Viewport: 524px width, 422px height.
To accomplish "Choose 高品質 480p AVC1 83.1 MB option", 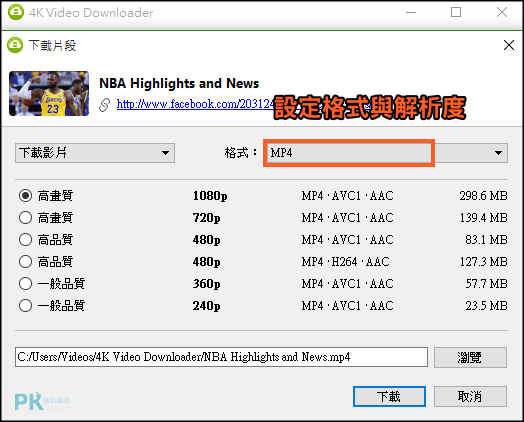I will point(25,240).
